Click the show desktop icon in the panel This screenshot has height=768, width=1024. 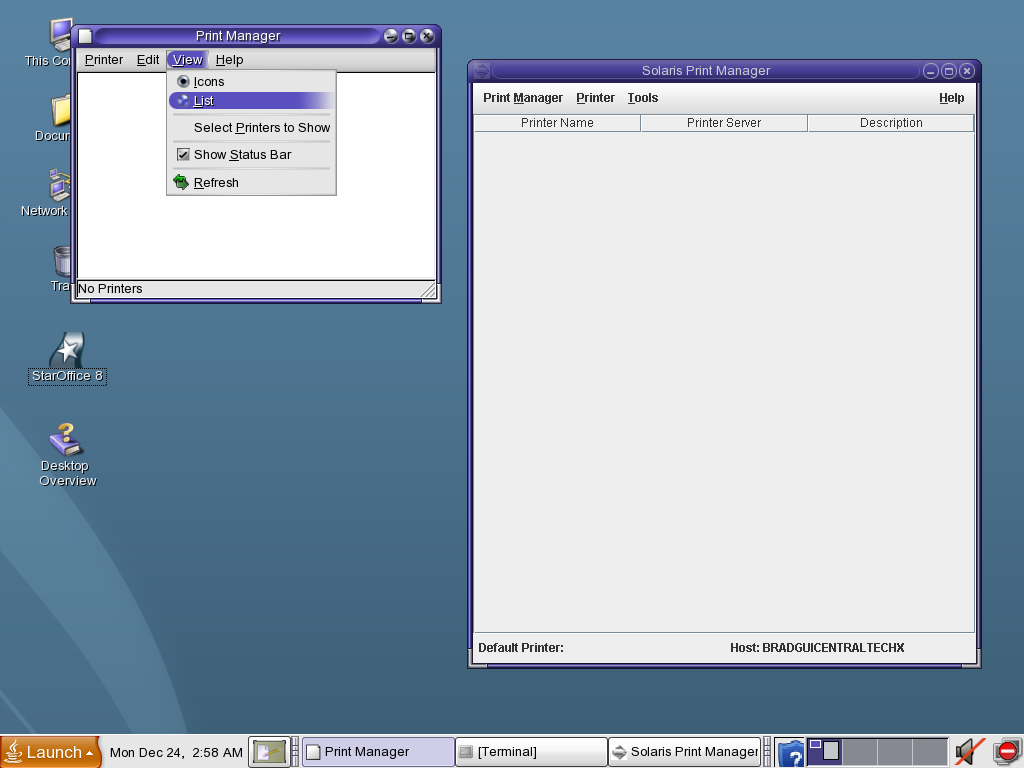pos(269,752)
